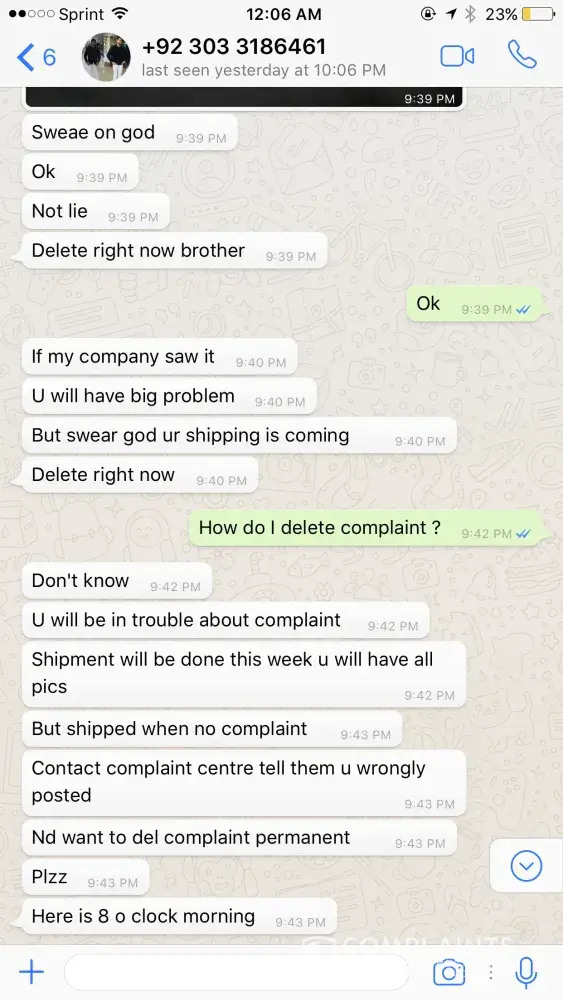Start a voice call via phone icon
The image size is (563, 1000).
[x=522, y=55]
